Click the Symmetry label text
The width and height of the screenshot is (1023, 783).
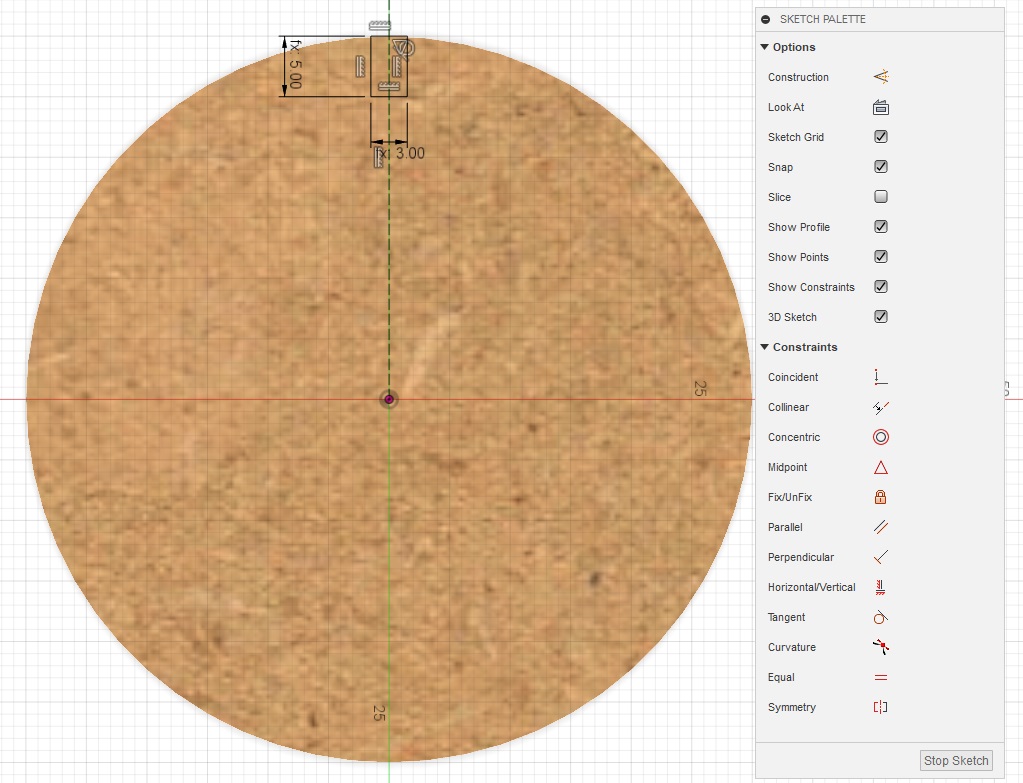point(791,707)
